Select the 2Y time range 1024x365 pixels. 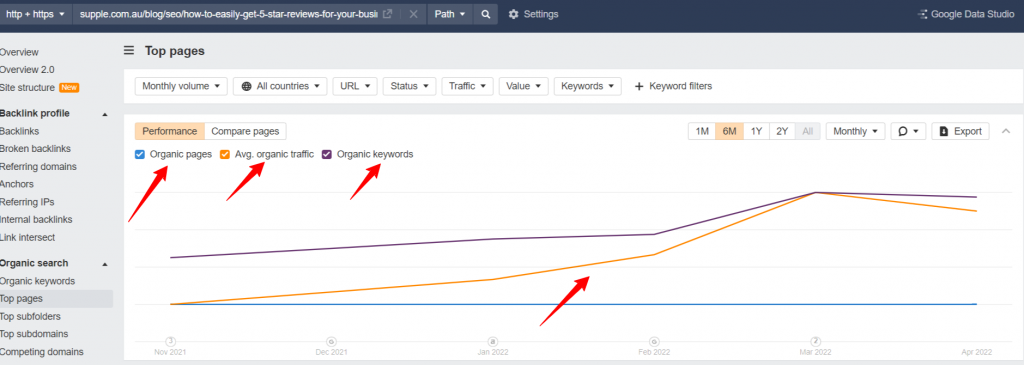[x=782, y=131]
